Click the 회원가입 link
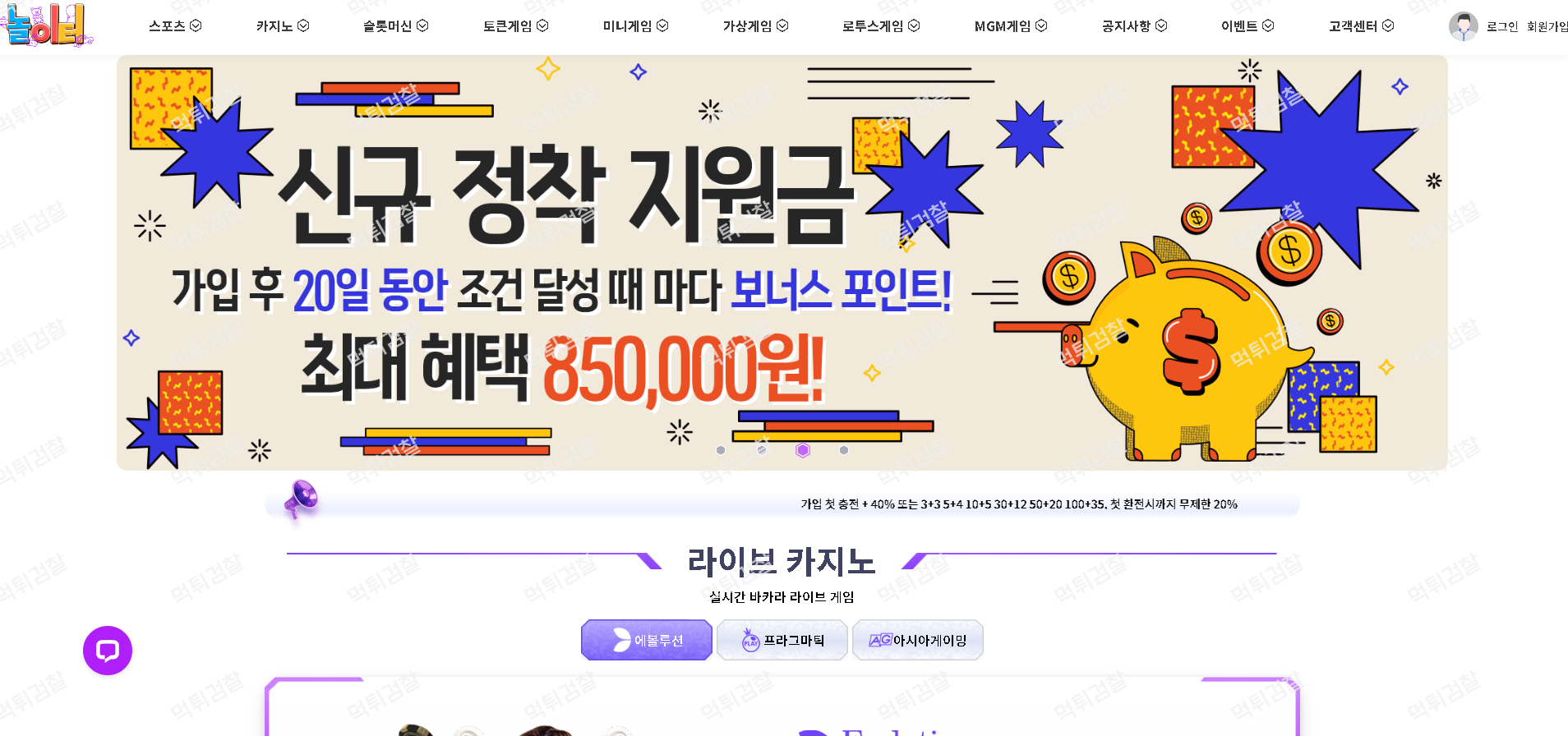The width and height of the screenshot is (1568, 736). [x=1547, y=26]
